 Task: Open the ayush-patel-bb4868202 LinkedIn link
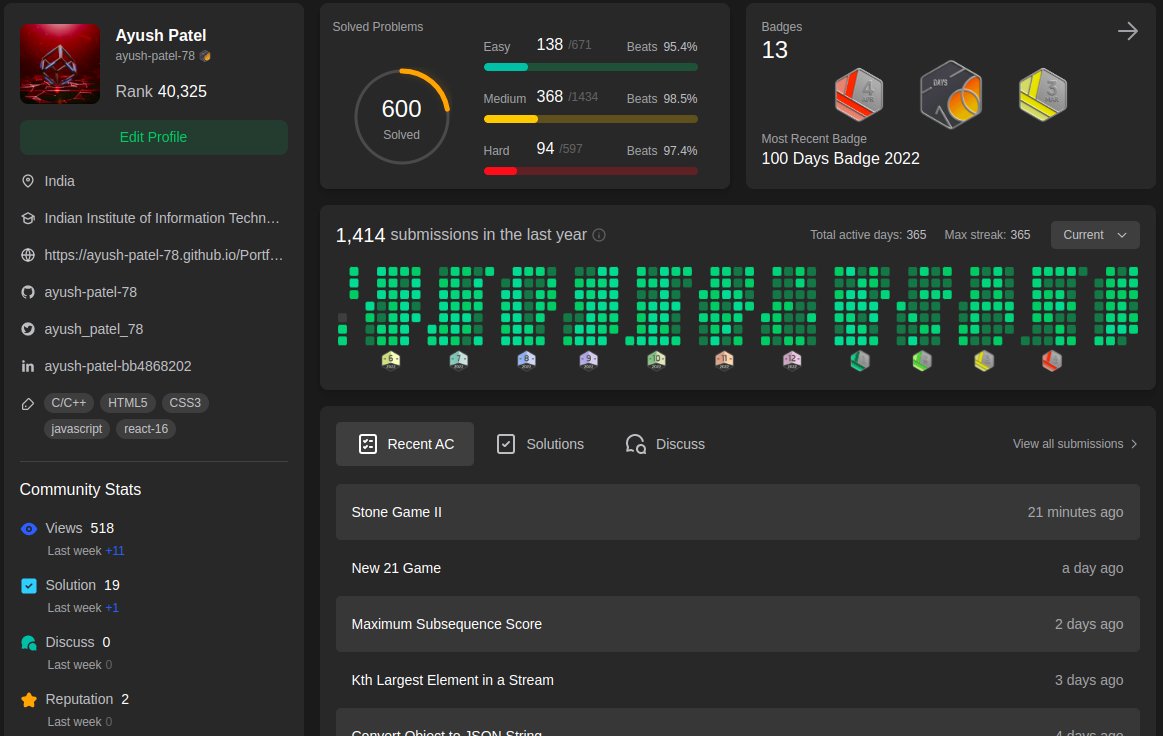click(118, 367)
